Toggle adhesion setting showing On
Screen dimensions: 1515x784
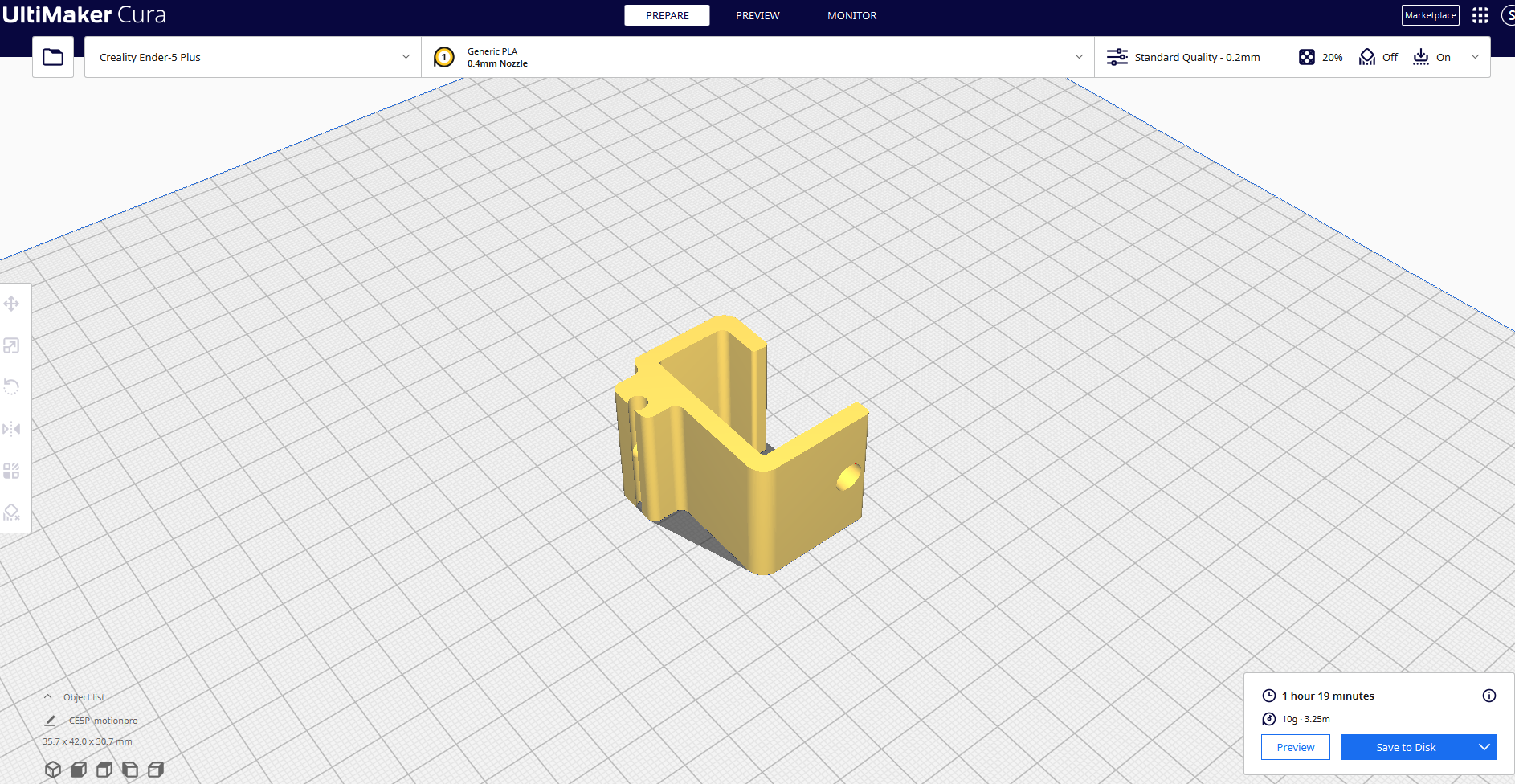pos(1432,57)
